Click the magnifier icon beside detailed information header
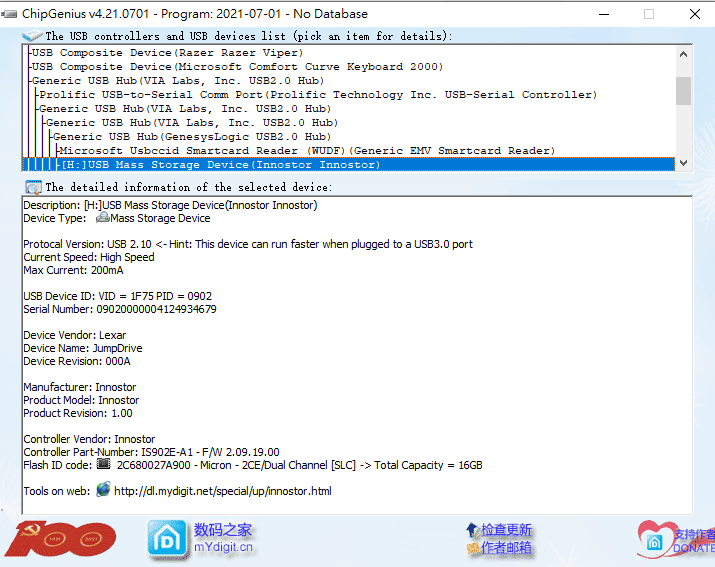The width and height of the screenshot is (715, 567). point(33,187)
